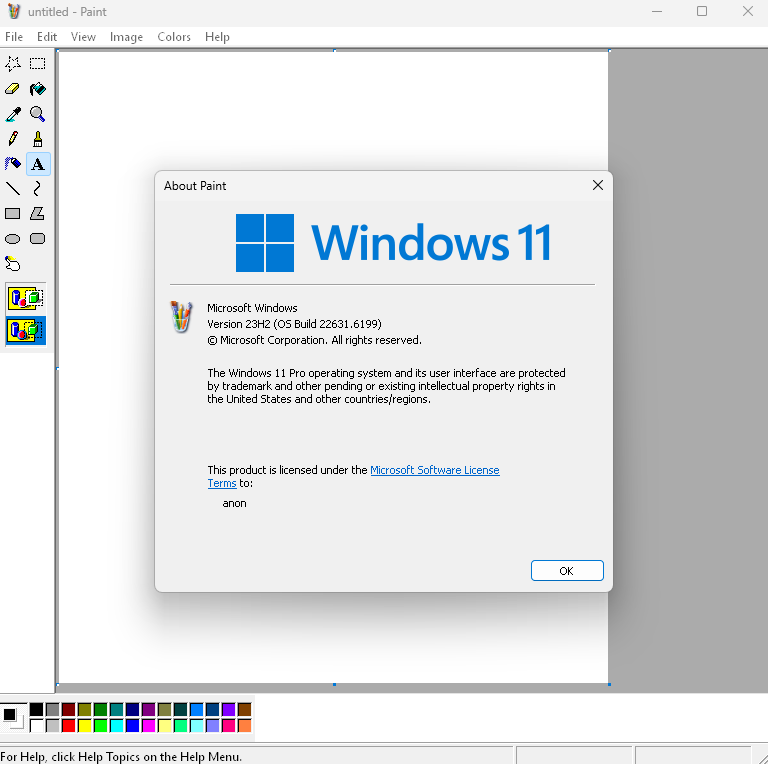Follow the Terms link in dialog
This screenshot has height=764, width=768.
click(222, 483)
